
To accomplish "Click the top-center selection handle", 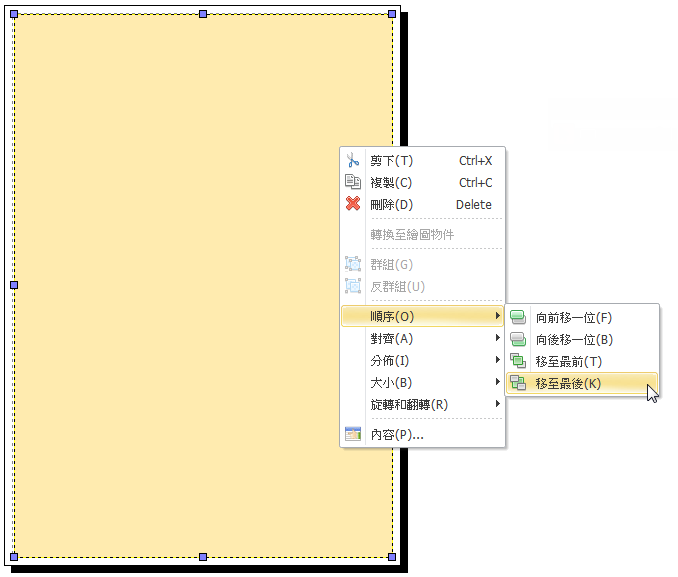I will (x=203, y=14).
